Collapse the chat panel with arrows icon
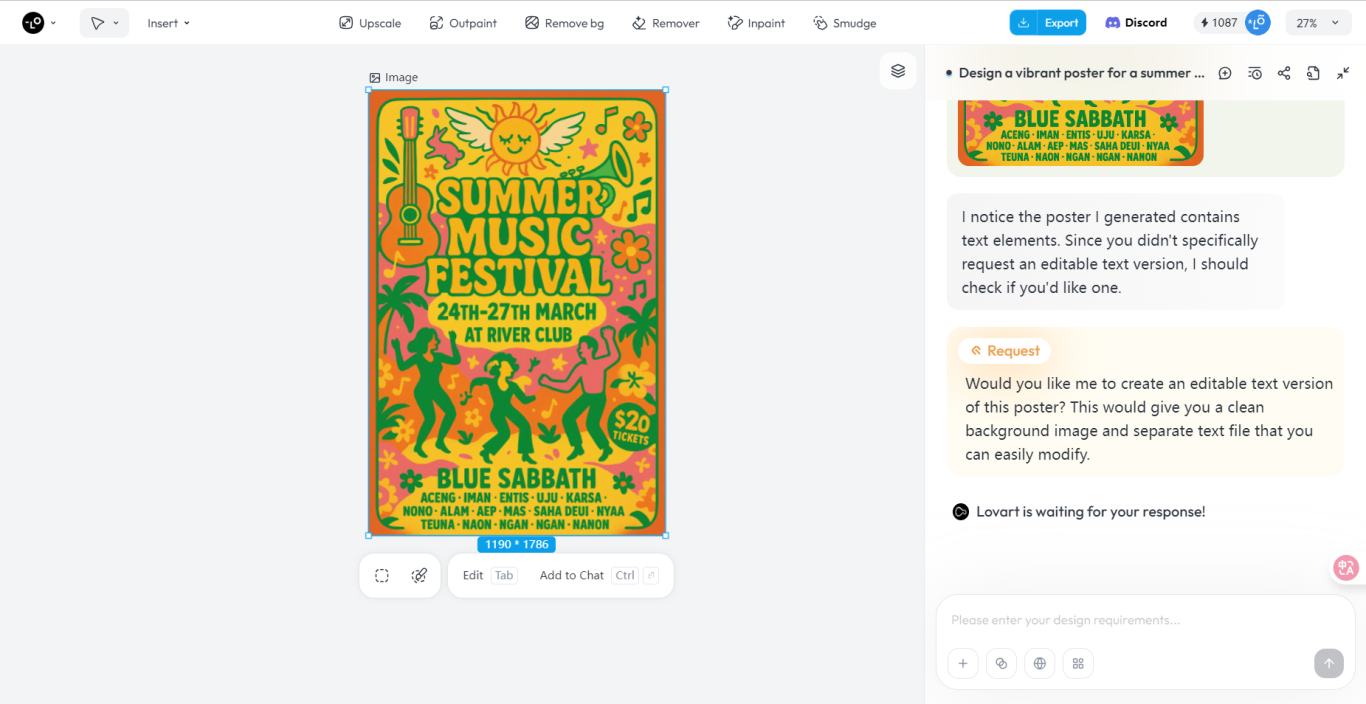1366x704 pixels. (x=1343, y=73)
